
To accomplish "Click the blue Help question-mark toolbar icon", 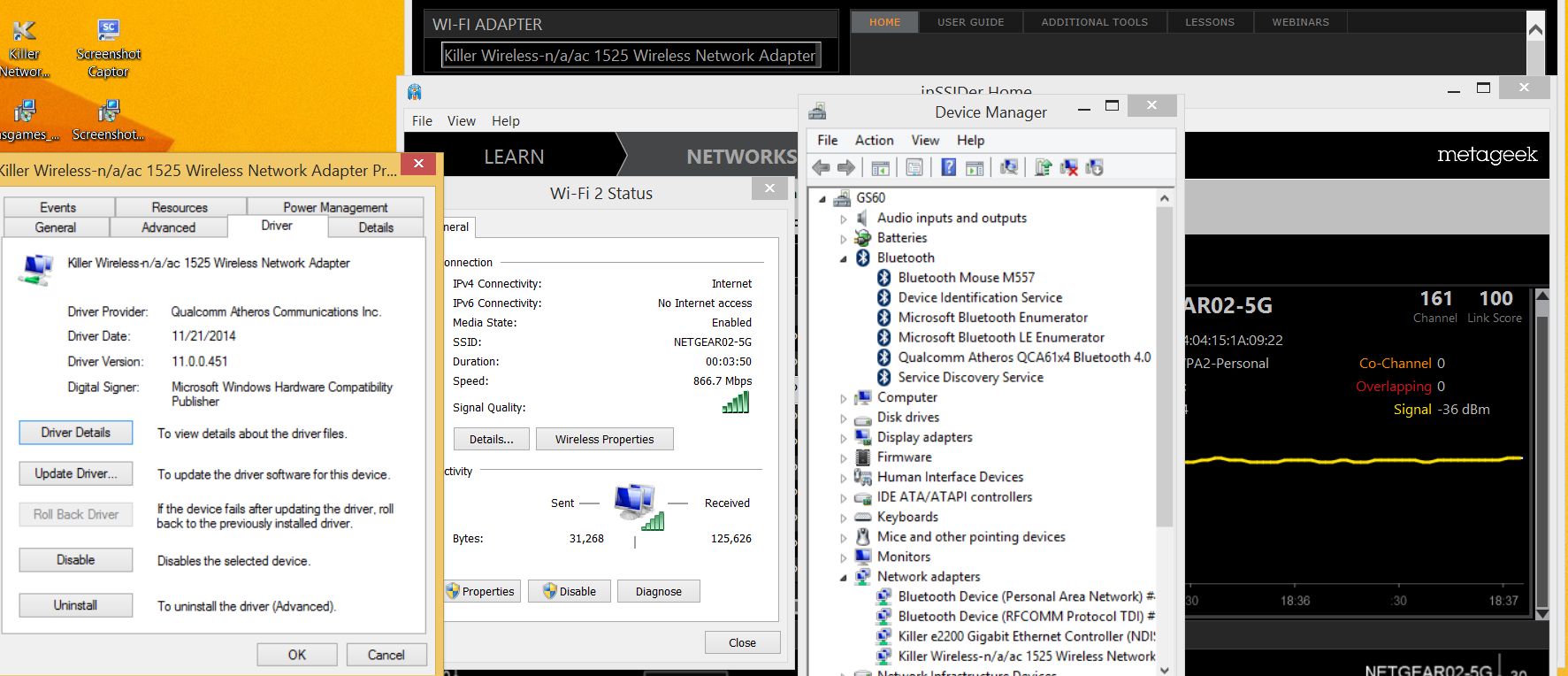I will pos(948,167).
